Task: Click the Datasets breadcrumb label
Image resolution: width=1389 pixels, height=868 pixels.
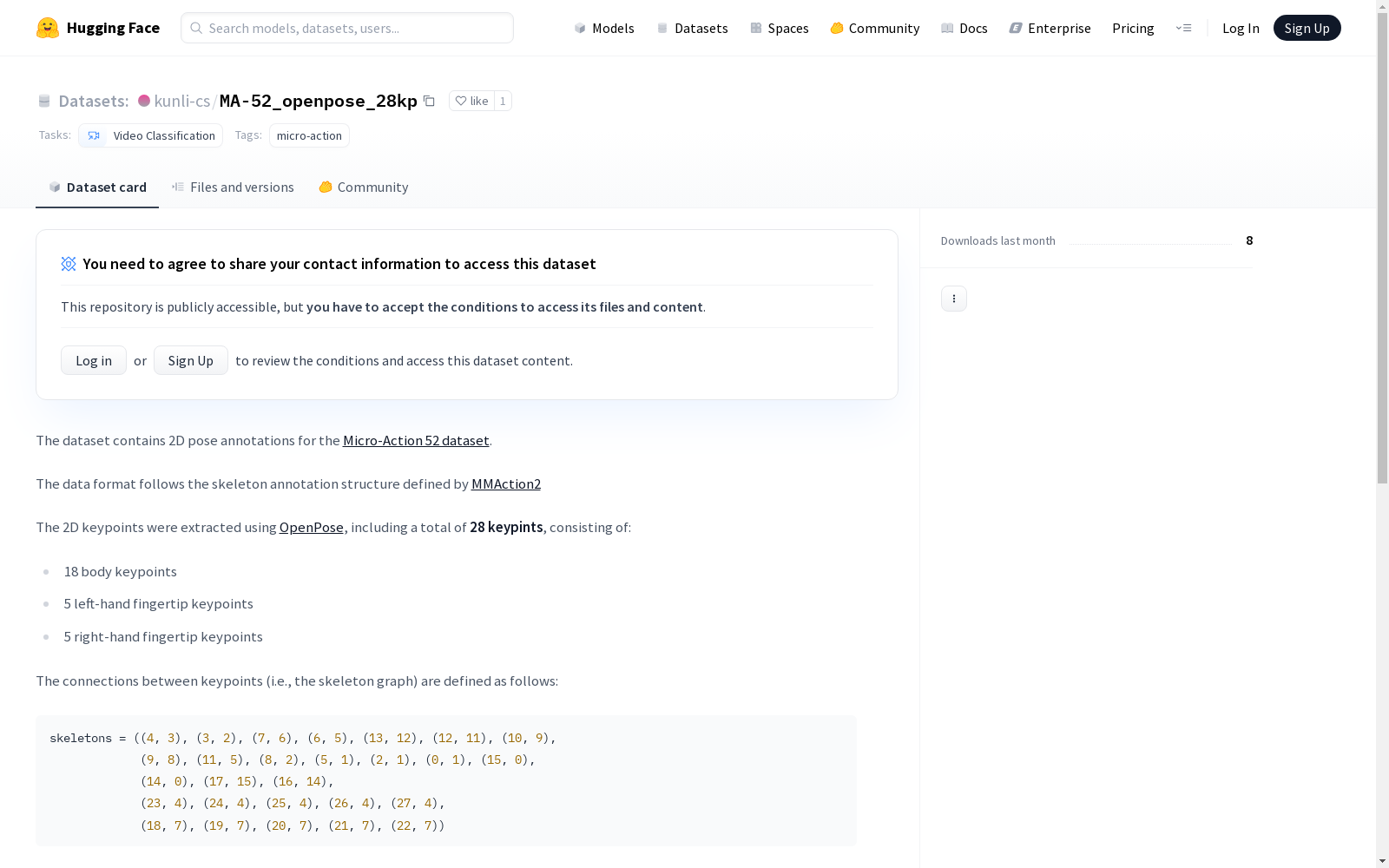Action: pyautogui.click(x=93, y=101)
